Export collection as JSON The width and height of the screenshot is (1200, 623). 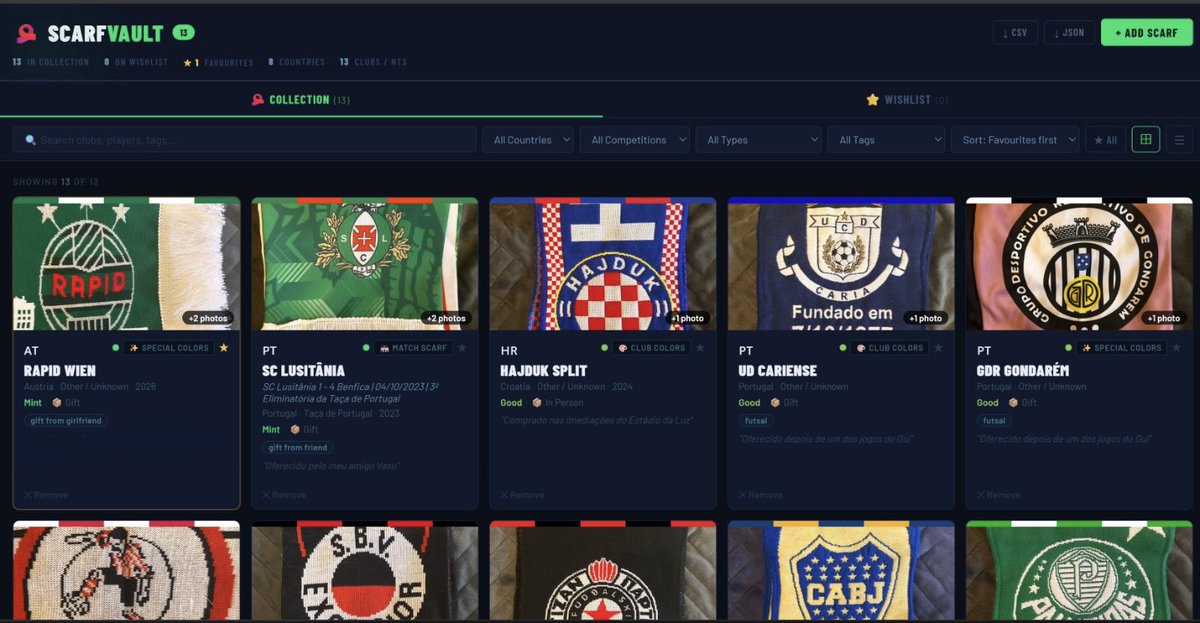coord(1069,33)
